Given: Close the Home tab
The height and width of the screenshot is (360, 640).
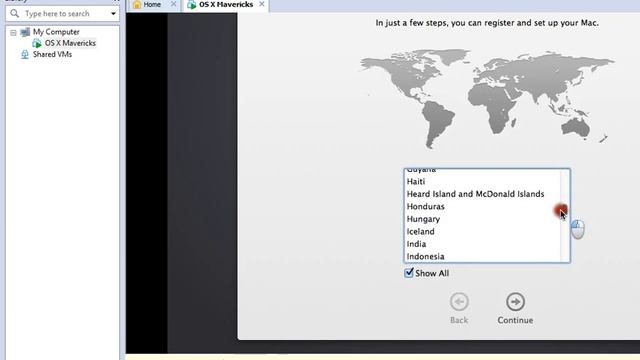Looking at the screenshot, I should click(x=173, y=4).
